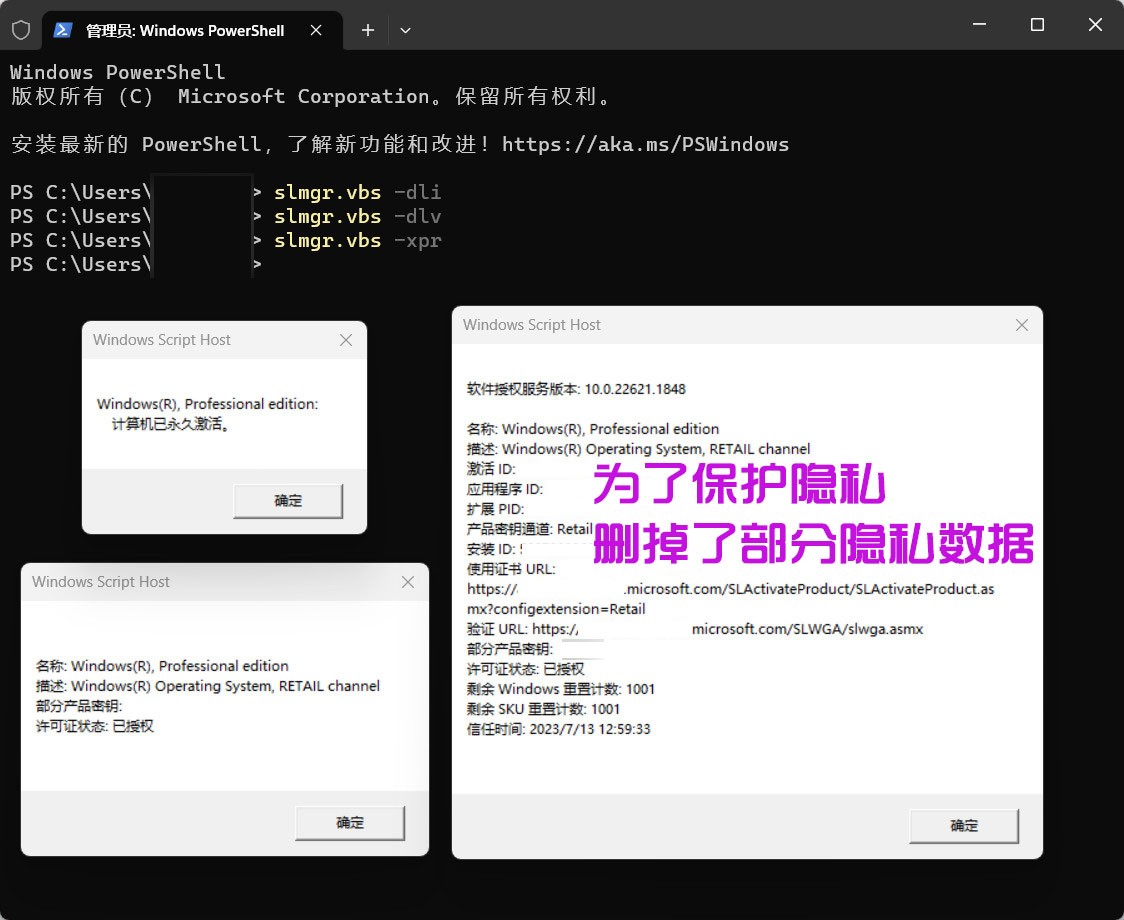
Task: Click the 剩余 SKU 重置计数: 1001 line
Action: point(543,709)
